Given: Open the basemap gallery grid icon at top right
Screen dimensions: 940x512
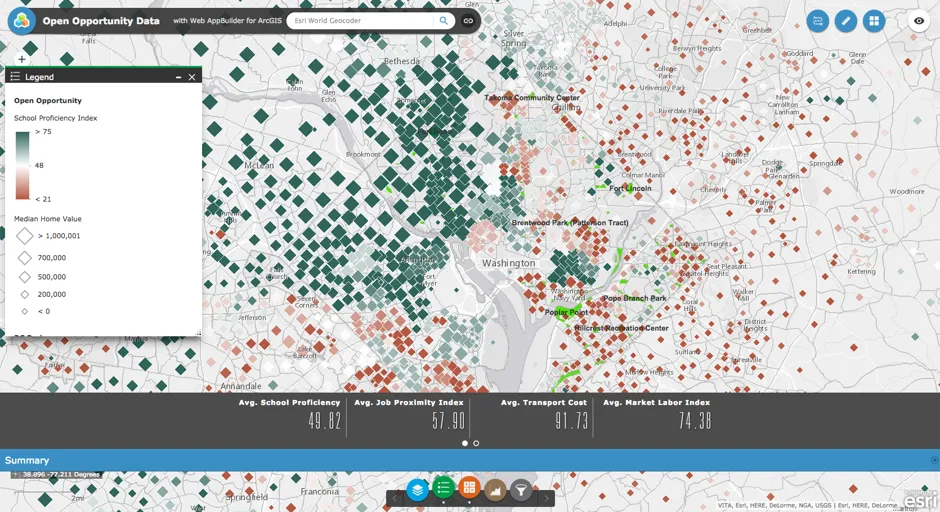Looking at the screenshot, I should pyautogui.click(x=874, y=21).
